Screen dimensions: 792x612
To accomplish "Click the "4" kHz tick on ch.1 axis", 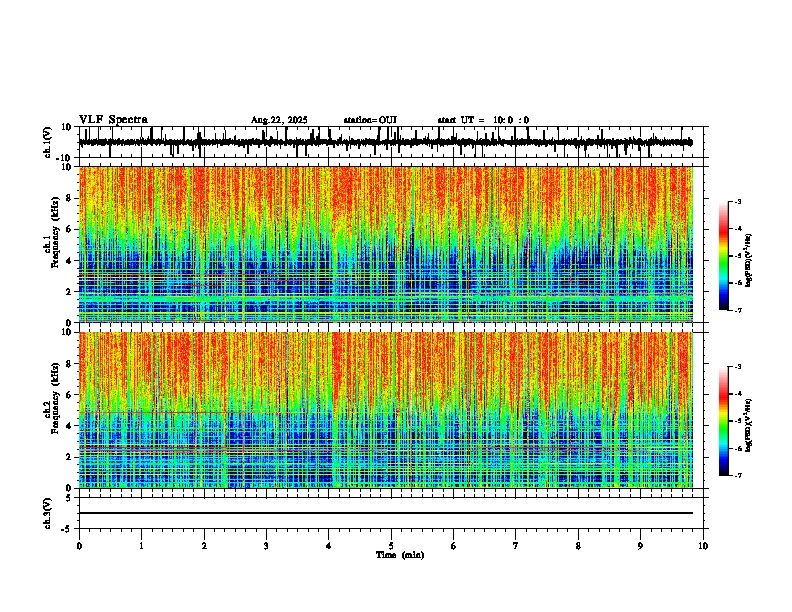I will coord(70,261).
